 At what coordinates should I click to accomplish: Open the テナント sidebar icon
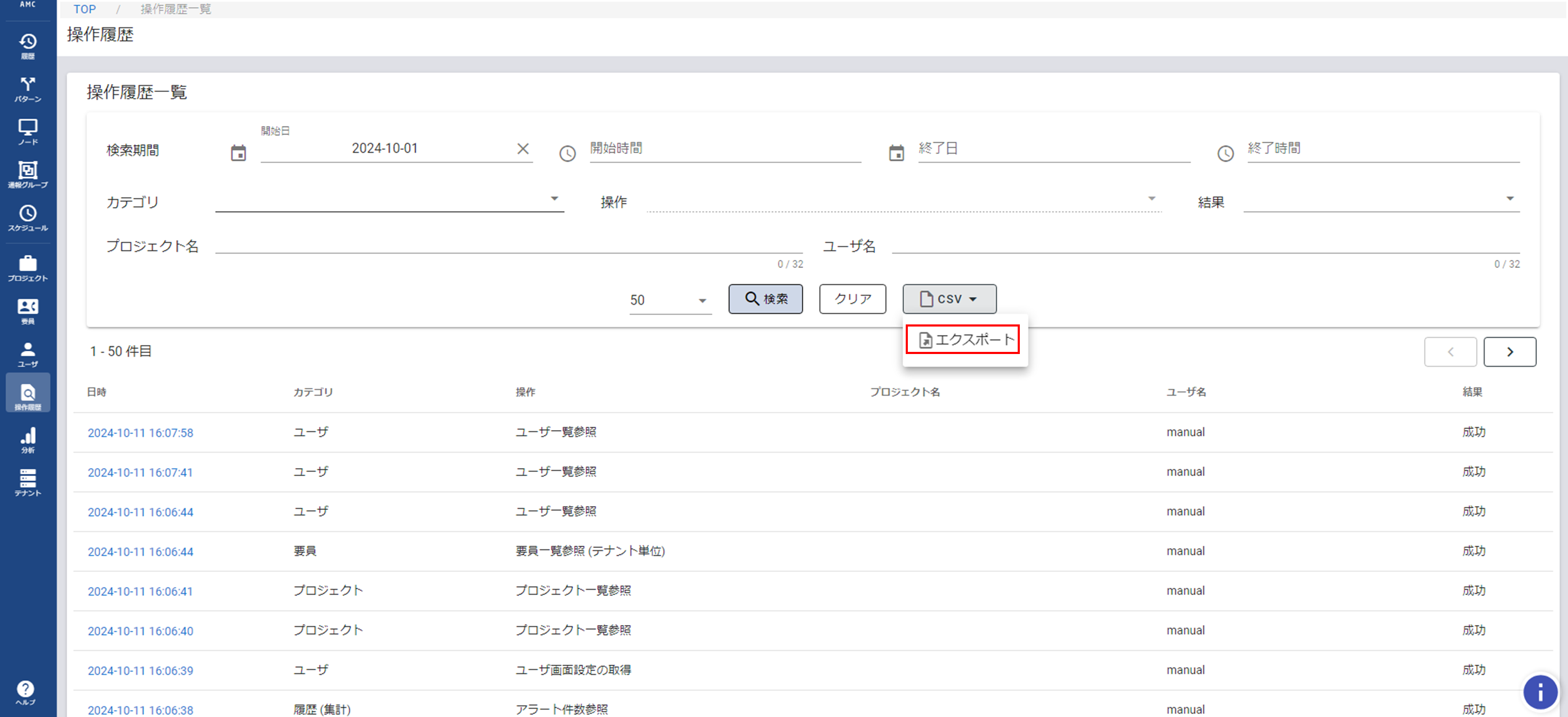pos(27,482)
